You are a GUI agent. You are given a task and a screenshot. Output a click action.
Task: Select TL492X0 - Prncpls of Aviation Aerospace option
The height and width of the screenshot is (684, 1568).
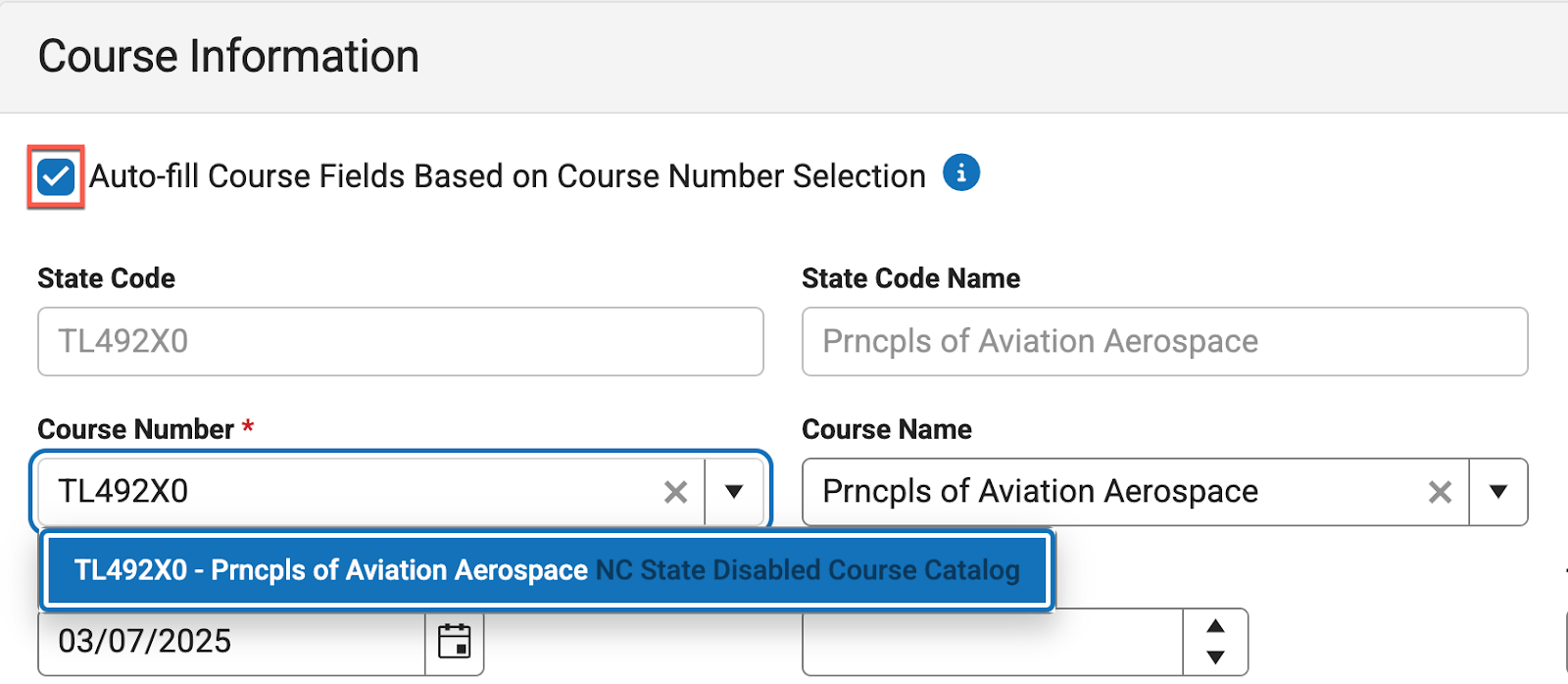coord(546,570)
